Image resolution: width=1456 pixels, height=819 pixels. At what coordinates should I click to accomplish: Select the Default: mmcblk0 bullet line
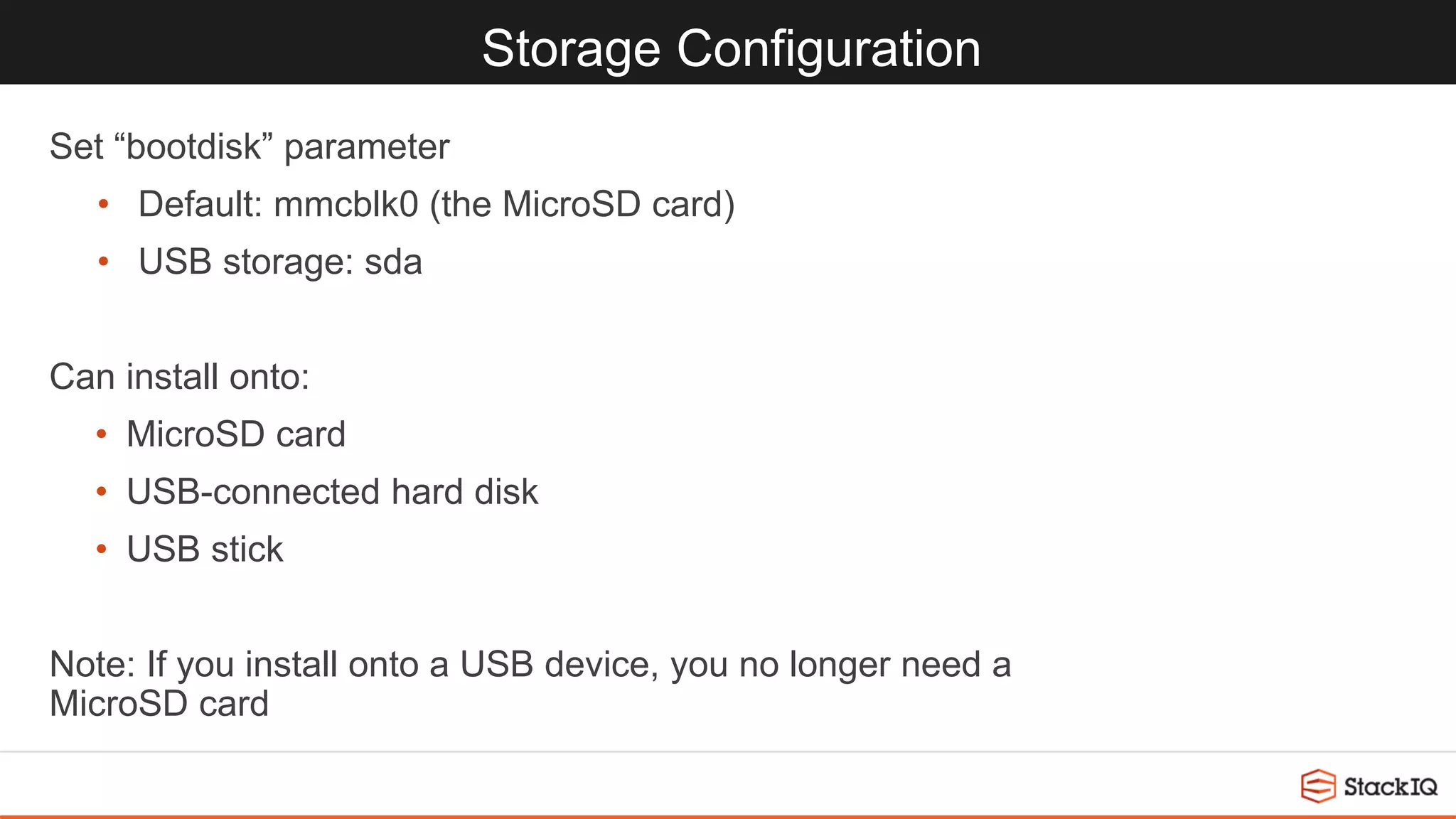[437, 205]
